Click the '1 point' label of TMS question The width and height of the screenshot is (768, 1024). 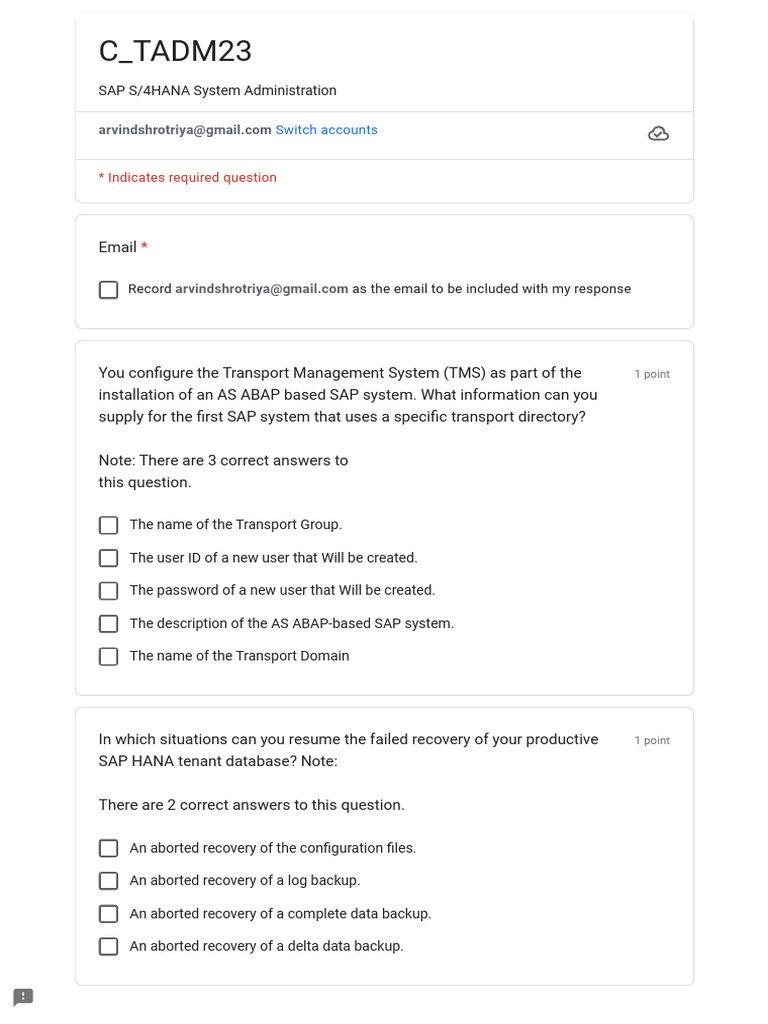pos(652,374)
